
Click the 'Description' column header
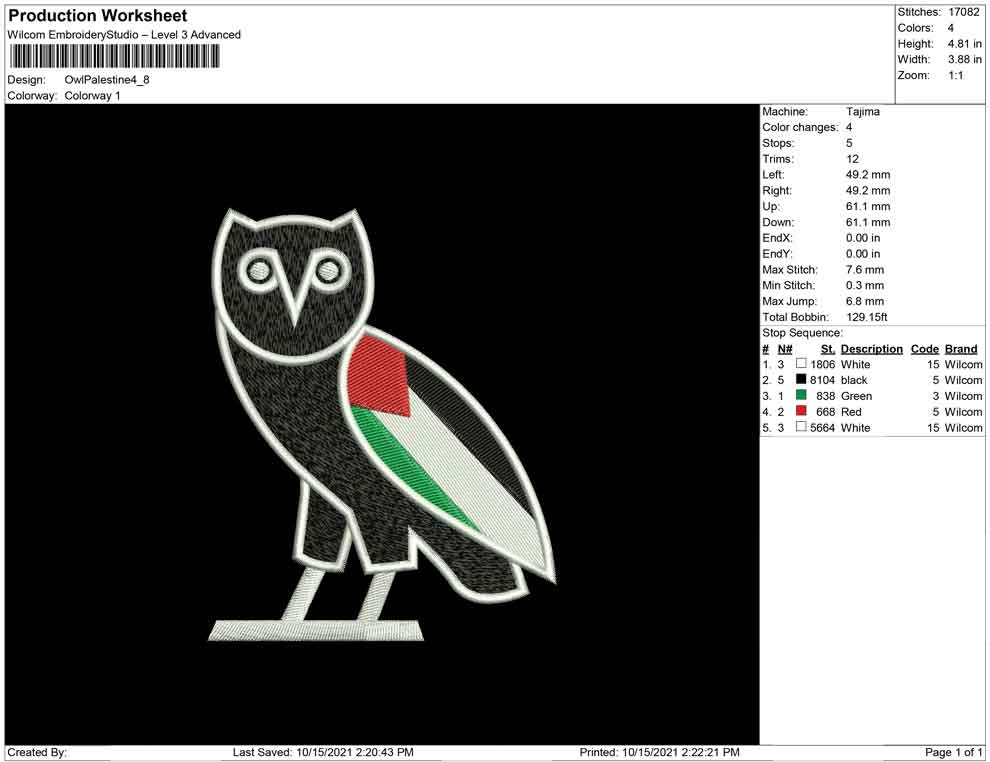click(x=871, y=349)
